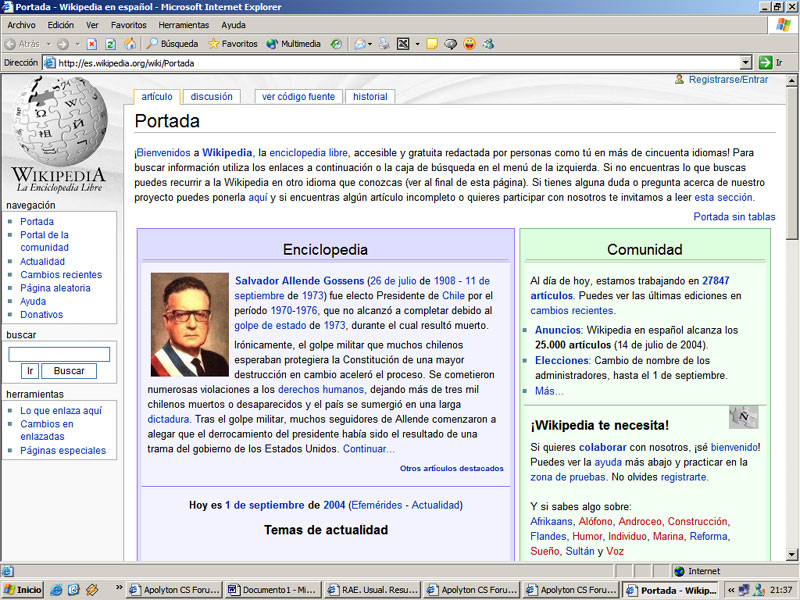Go to the Home page icon
This screenshot has width=800, height=600.
pyautogui.click(x=128, y=44)
